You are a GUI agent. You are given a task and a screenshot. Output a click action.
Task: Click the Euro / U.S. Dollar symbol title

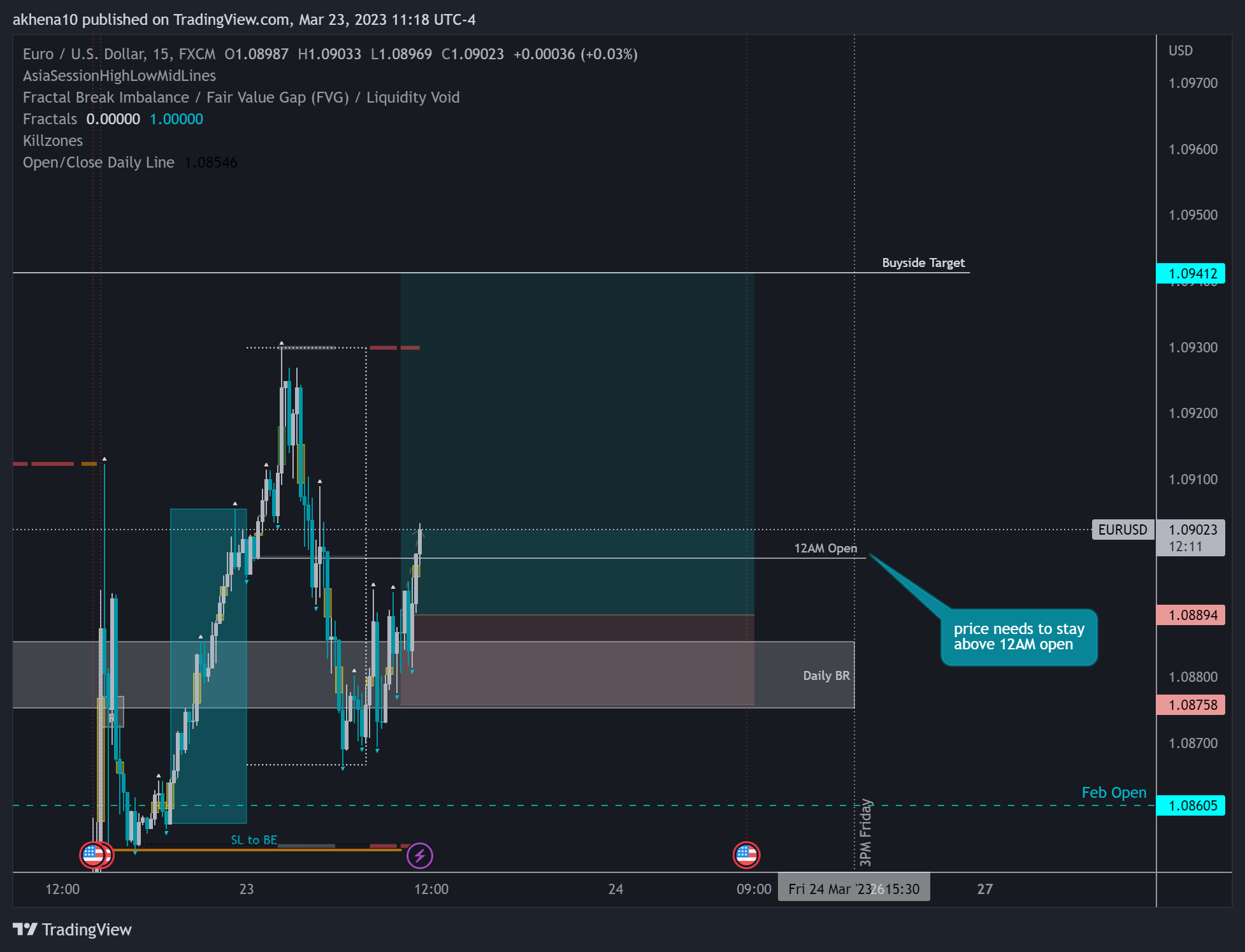(x=119, y=54)
